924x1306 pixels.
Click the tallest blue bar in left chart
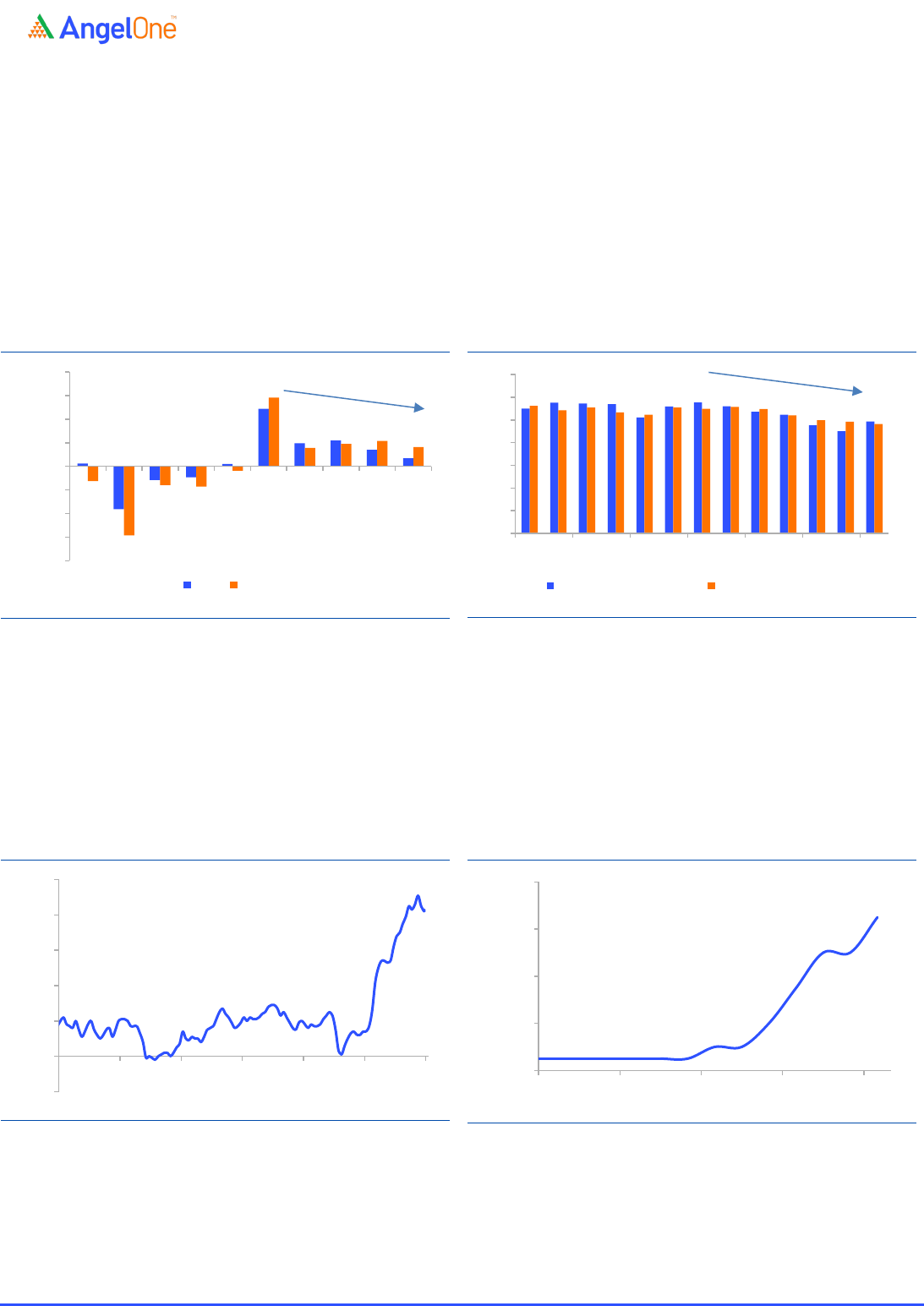263,437
